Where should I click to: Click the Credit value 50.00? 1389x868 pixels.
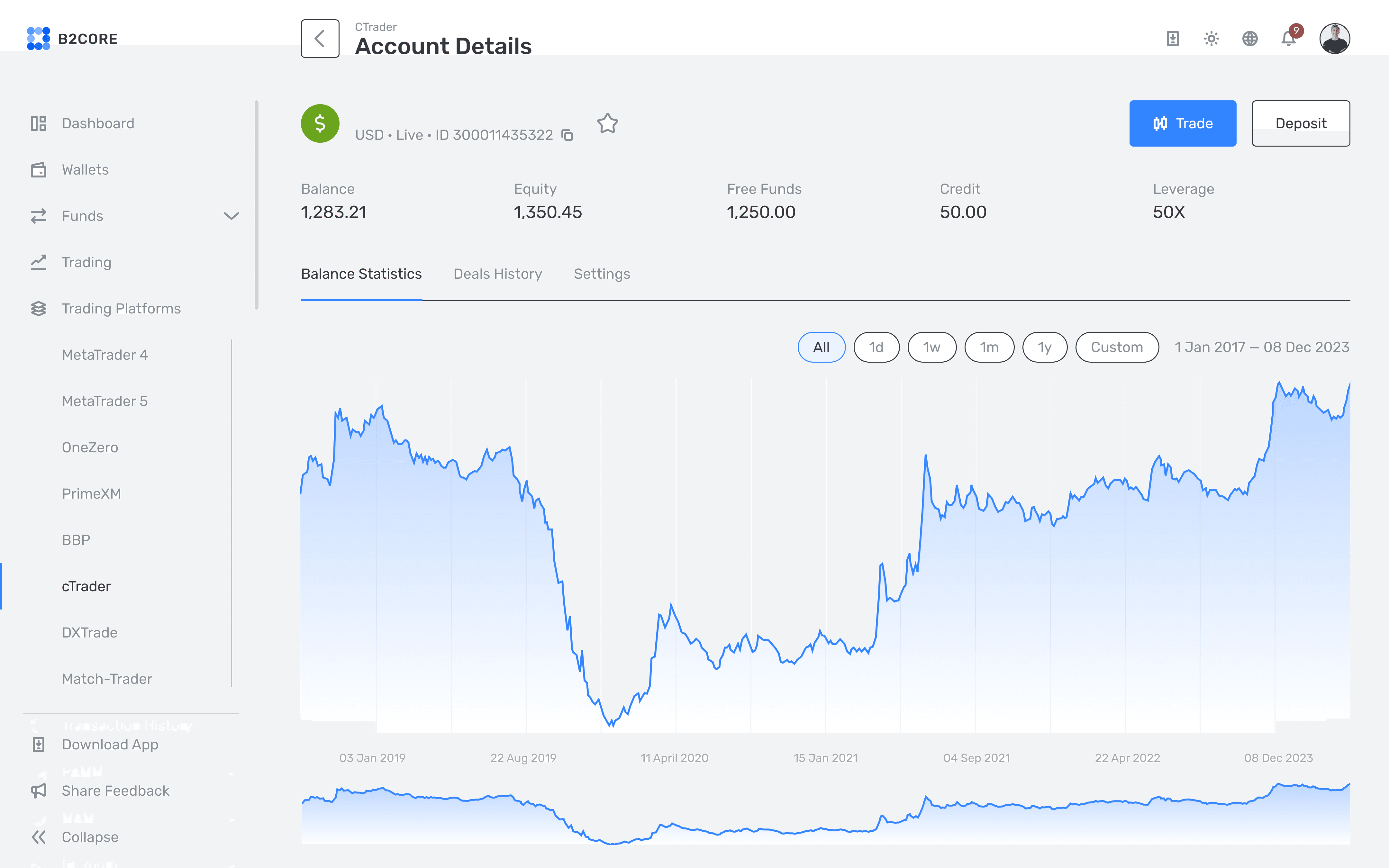point(963,212)
